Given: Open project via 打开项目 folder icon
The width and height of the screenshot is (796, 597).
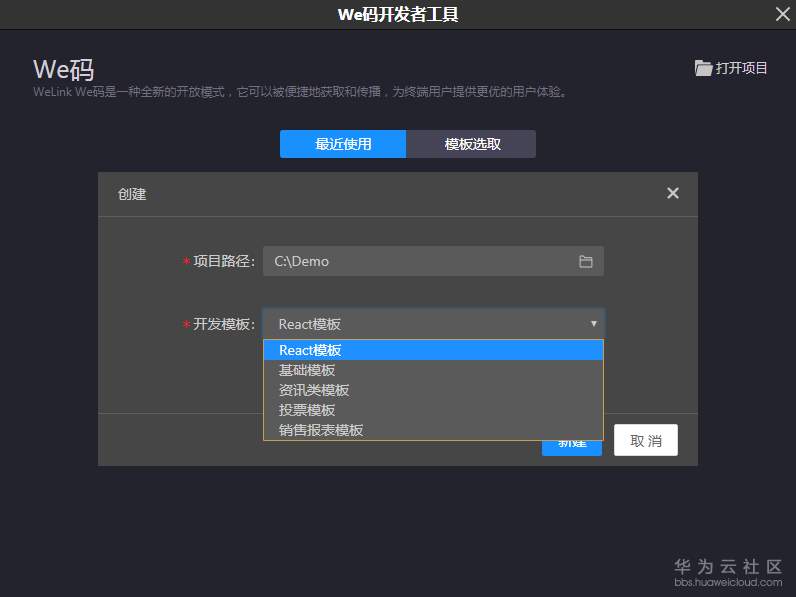Looking at the screenshot, I should coord(703,68).
